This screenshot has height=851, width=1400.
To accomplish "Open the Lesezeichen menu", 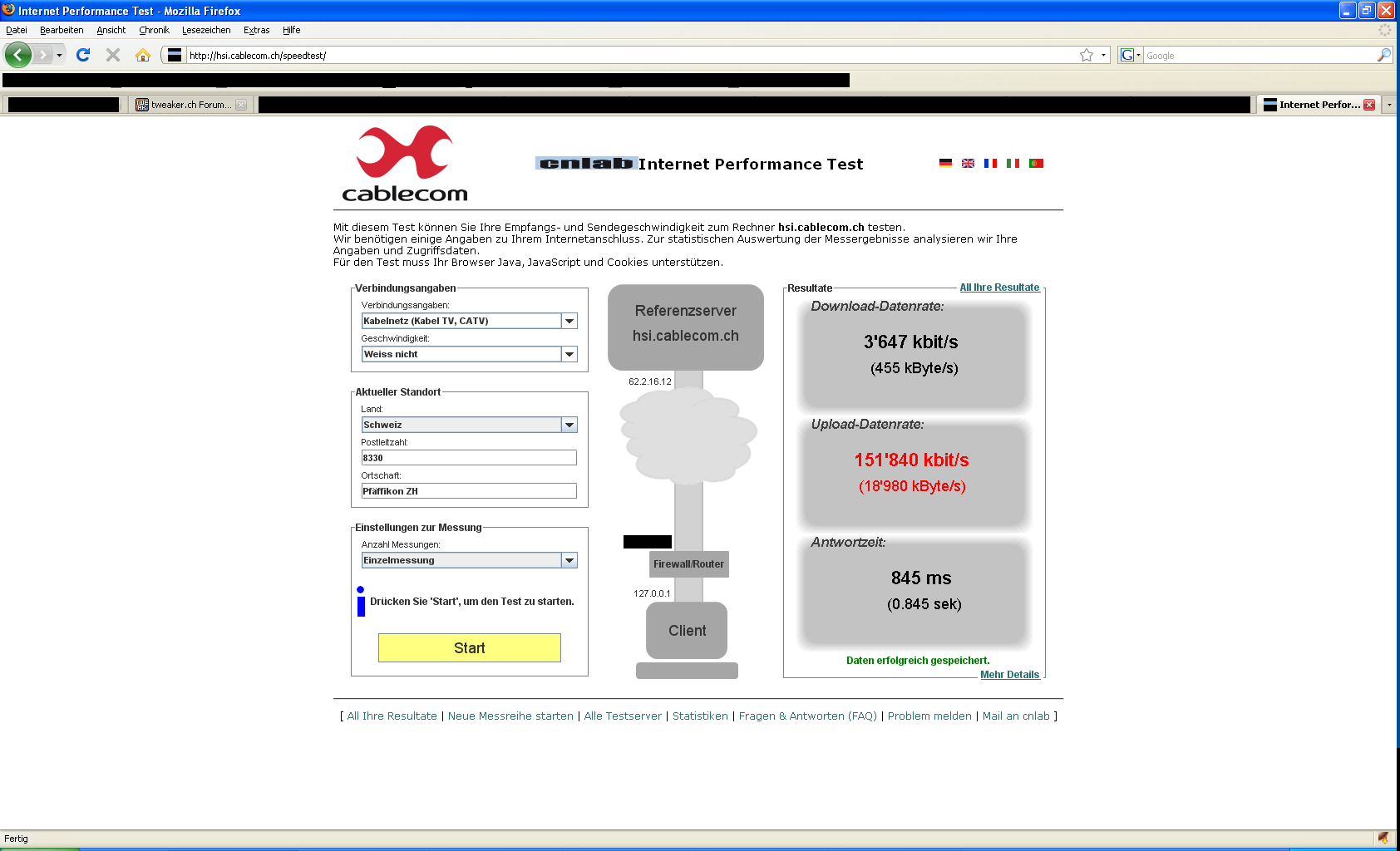I will 206,30.
